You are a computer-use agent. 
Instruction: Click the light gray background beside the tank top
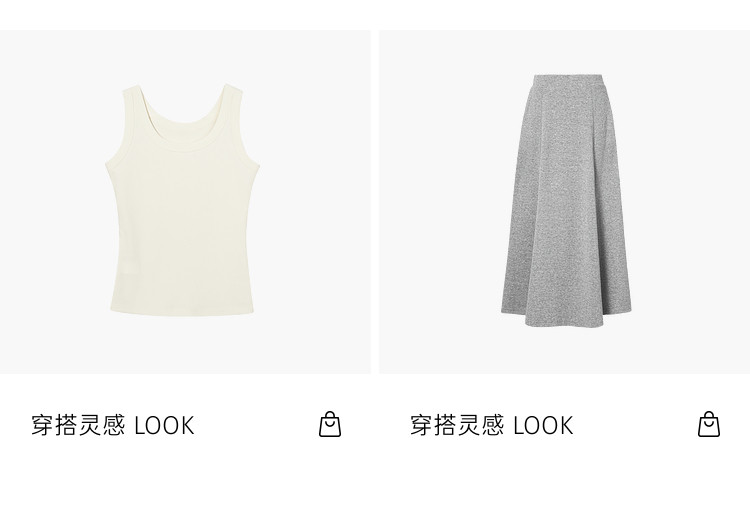pyautogui.click(x=53, y=201)
